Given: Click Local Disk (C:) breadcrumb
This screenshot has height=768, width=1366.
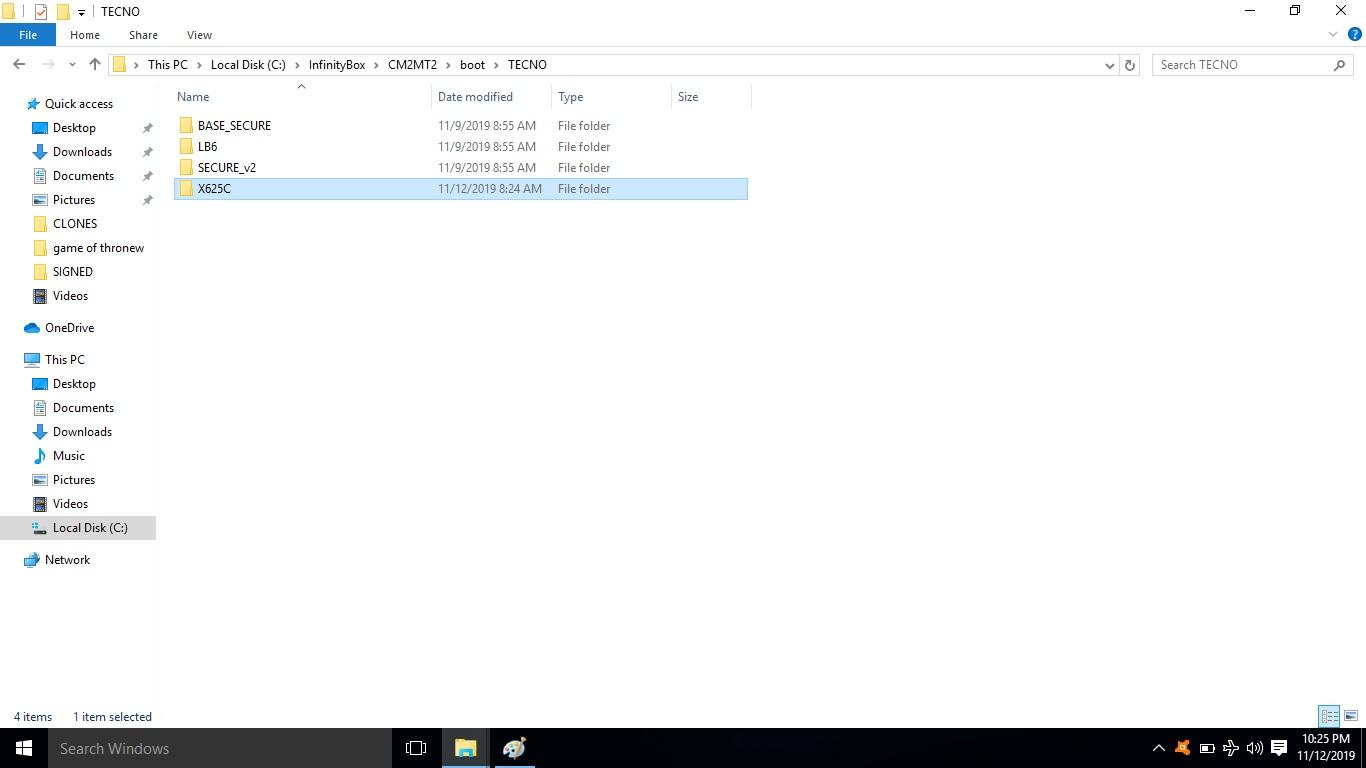Looking at the screenshot, I should click(248, 65).
